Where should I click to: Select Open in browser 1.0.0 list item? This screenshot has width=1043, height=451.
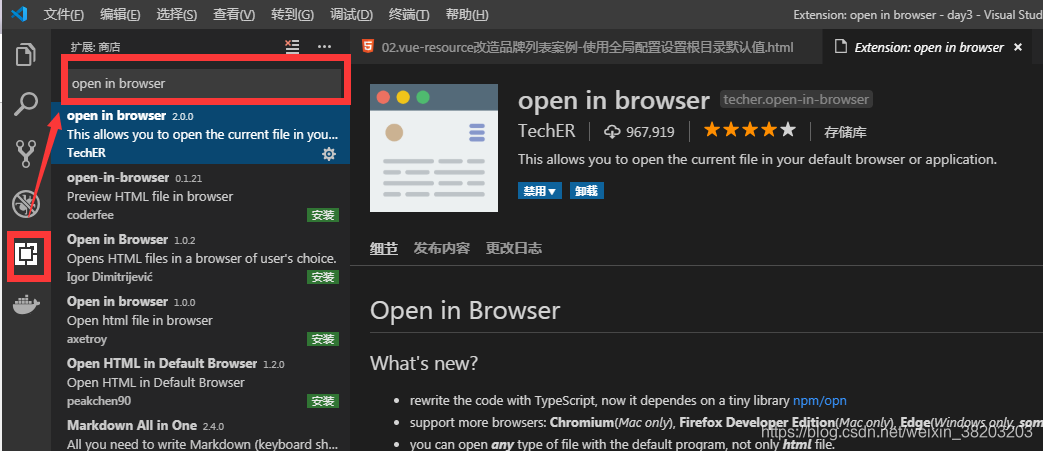point(201,320)
